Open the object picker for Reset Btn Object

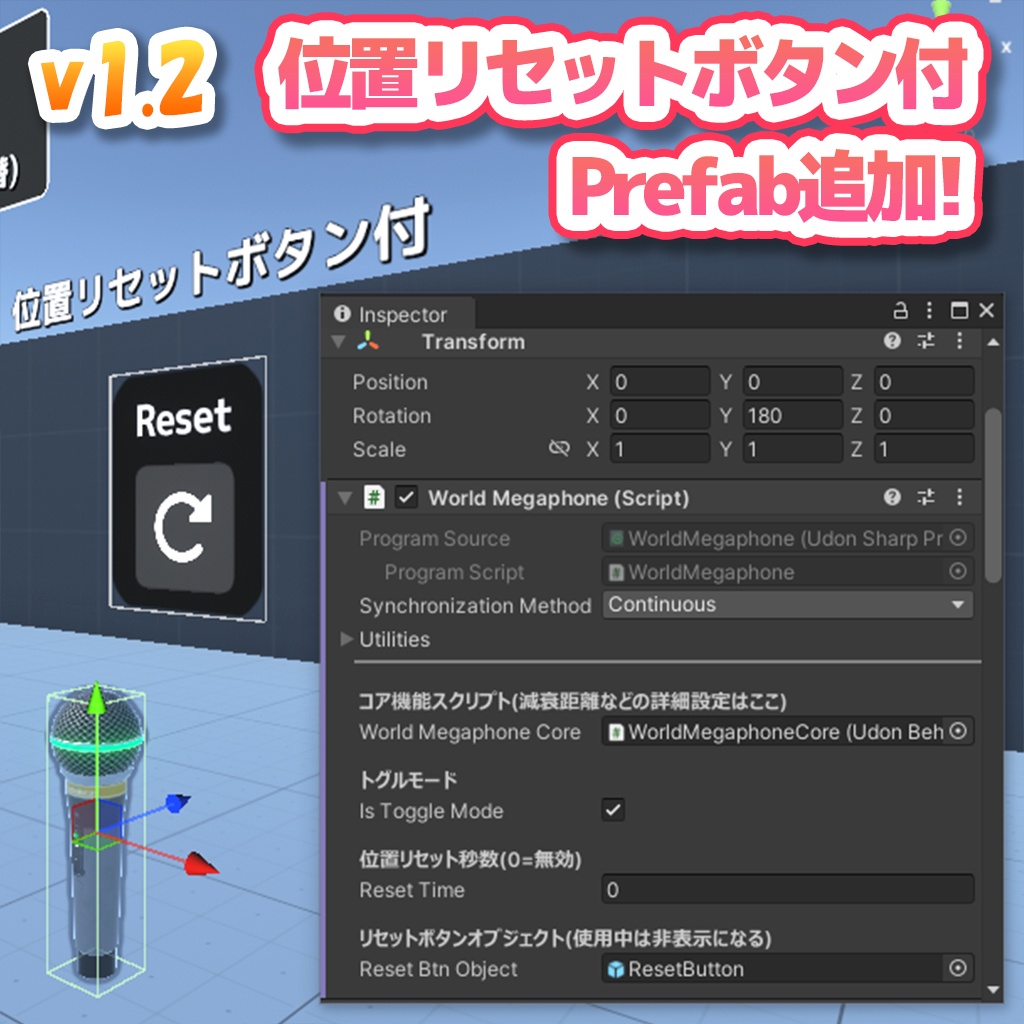point(958,968)
